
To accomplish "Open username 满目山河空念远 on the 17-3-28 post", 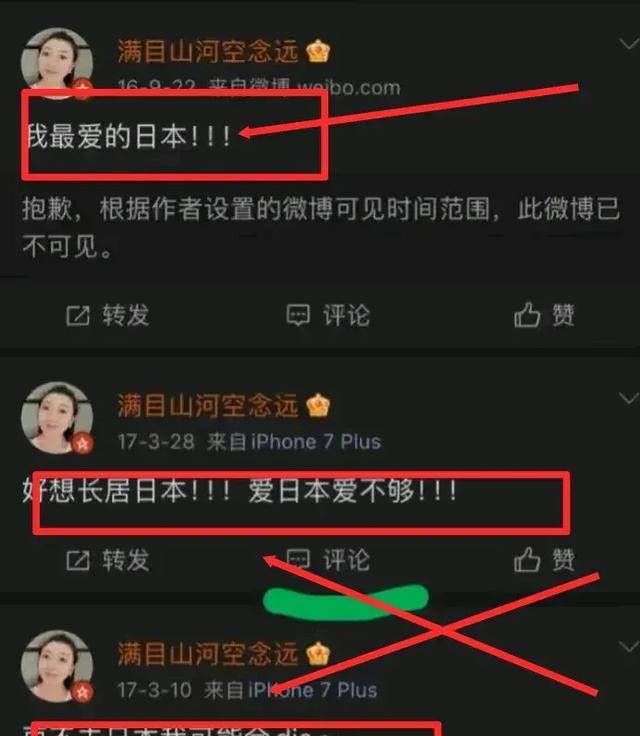I will (x=208, y=406).
